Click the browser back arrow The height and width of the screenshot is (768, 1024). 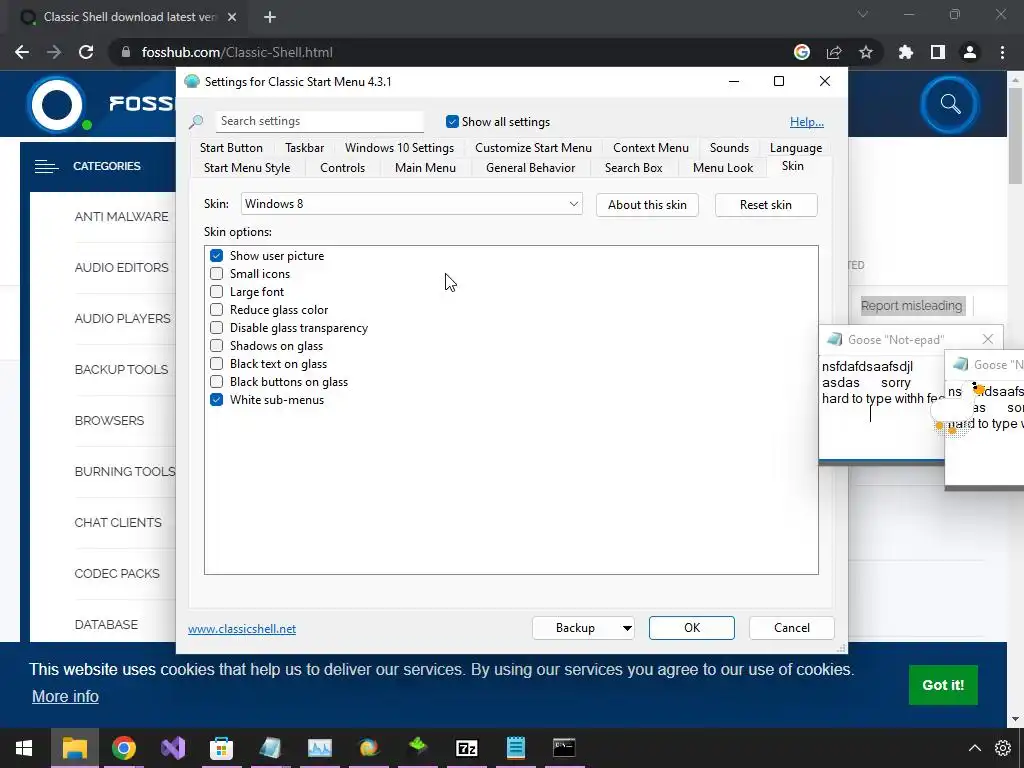point(22,52)
